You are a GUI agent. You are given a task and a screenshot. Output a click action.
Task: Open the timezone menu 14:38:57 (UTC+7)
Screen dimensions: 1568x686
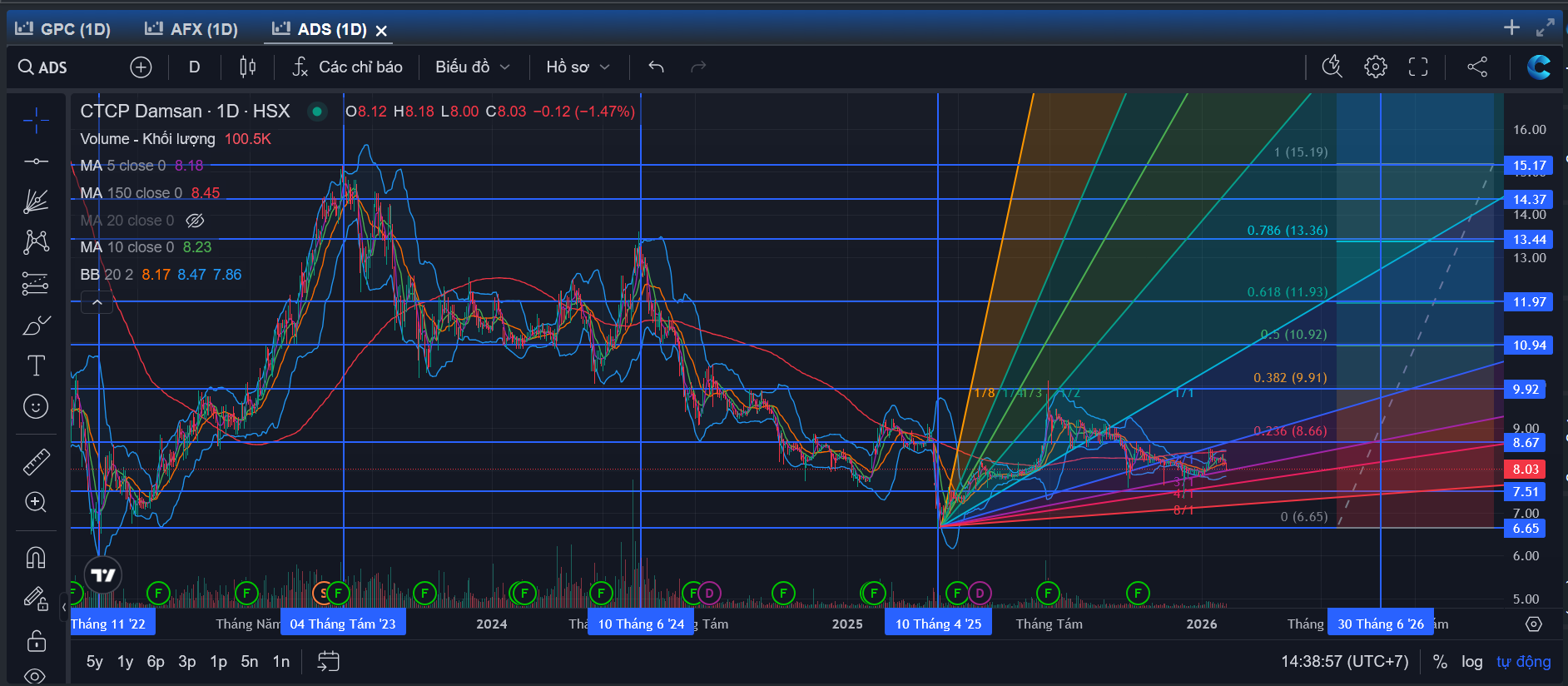pos(1345,662)
